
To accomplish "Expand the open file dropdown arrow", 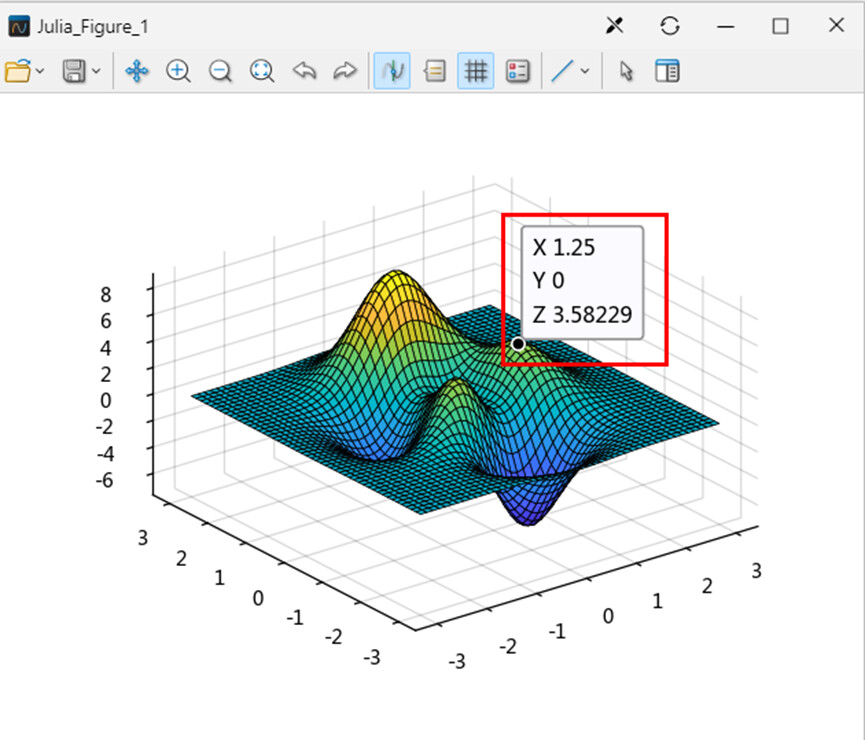I will coord(40,71).
